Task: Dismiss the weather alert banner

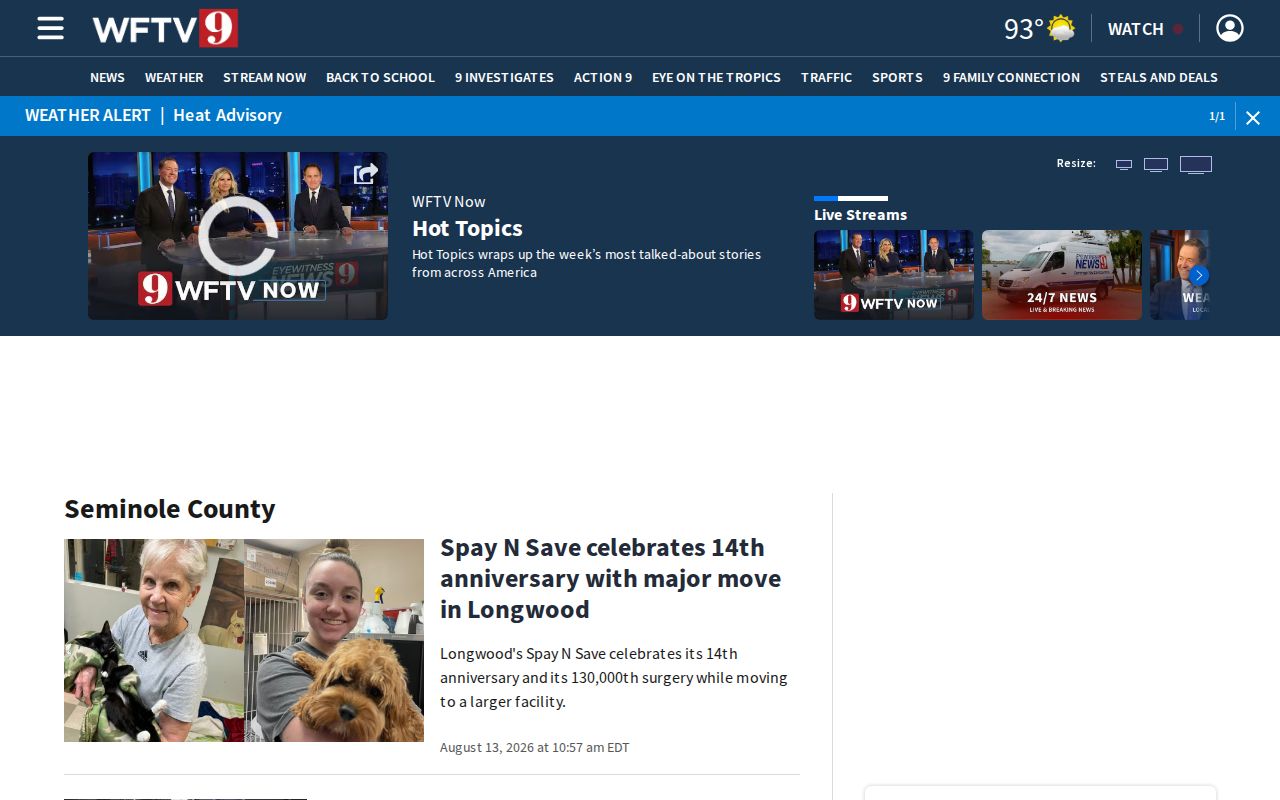Action: coord(1253,117)
